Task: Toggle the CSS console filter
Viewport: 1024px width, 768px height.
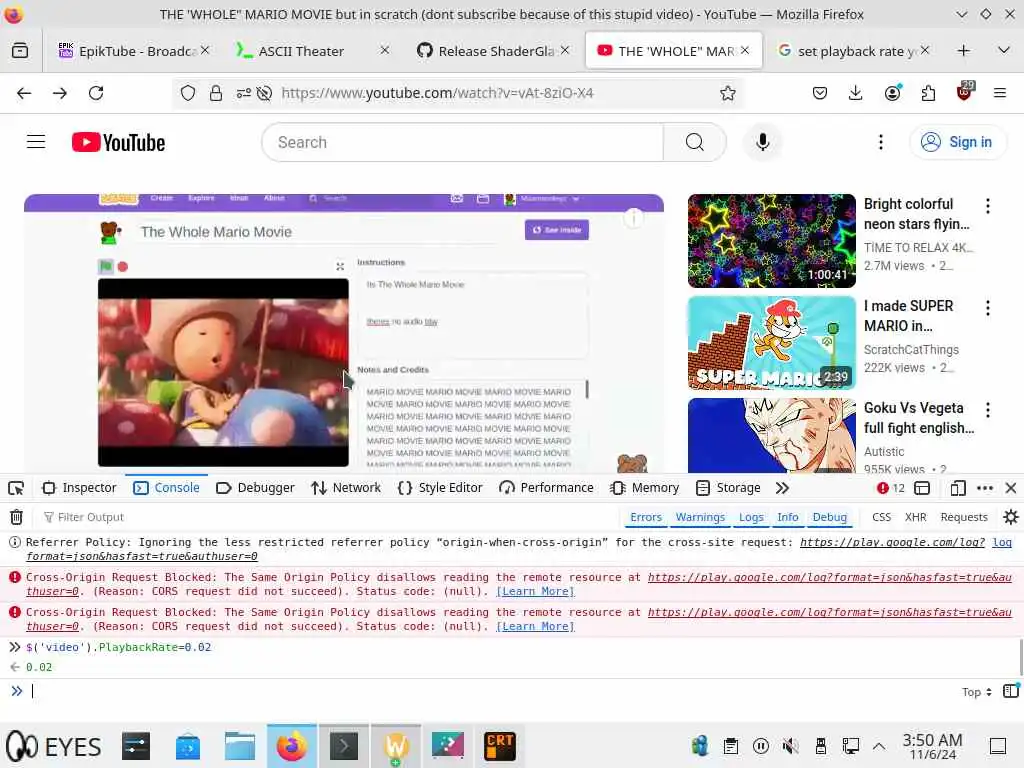Action: [x=882, y=517]
